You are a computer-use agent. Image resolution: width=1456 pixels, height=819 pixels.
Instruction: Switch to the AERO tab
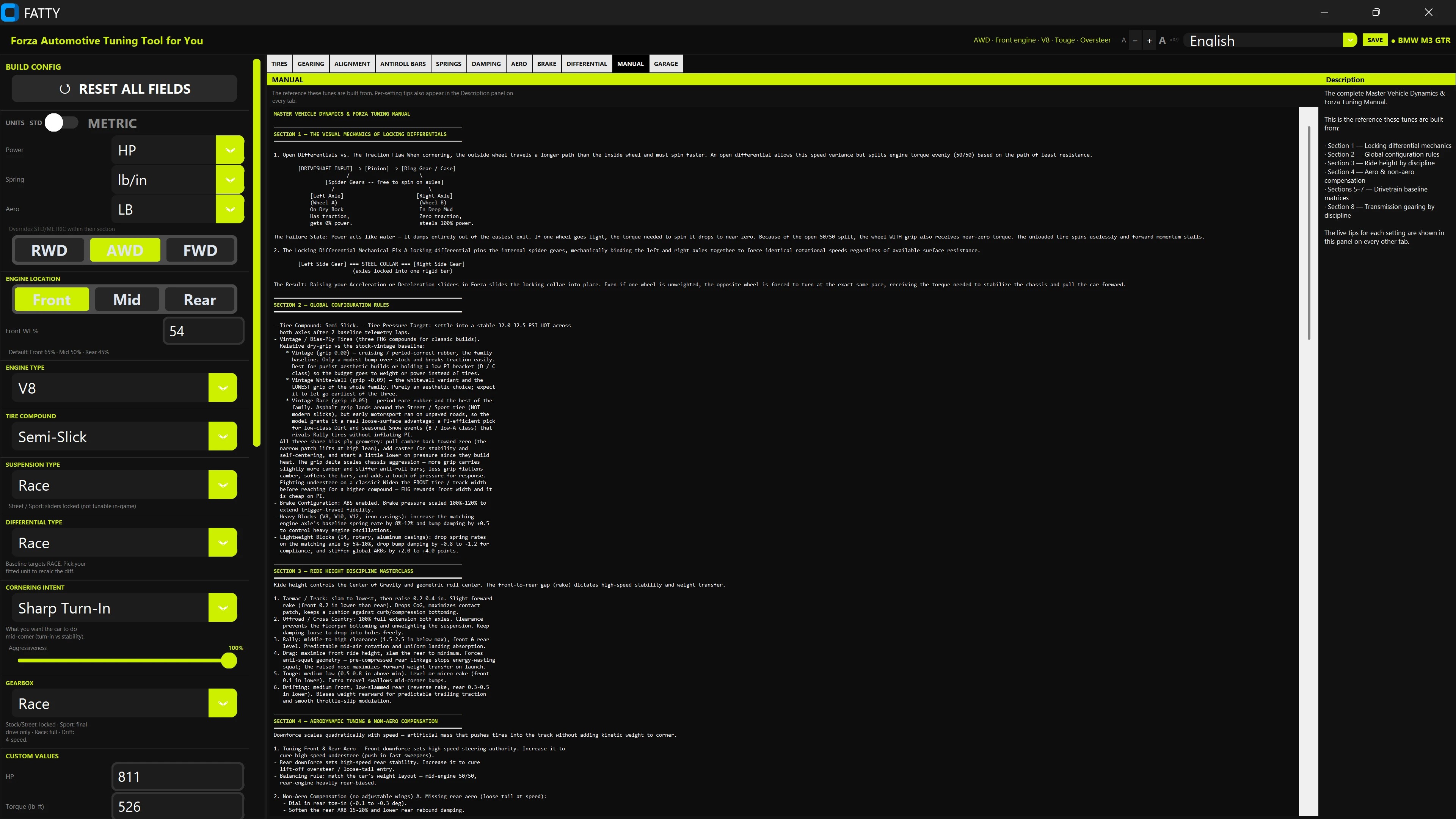(519, 64)
